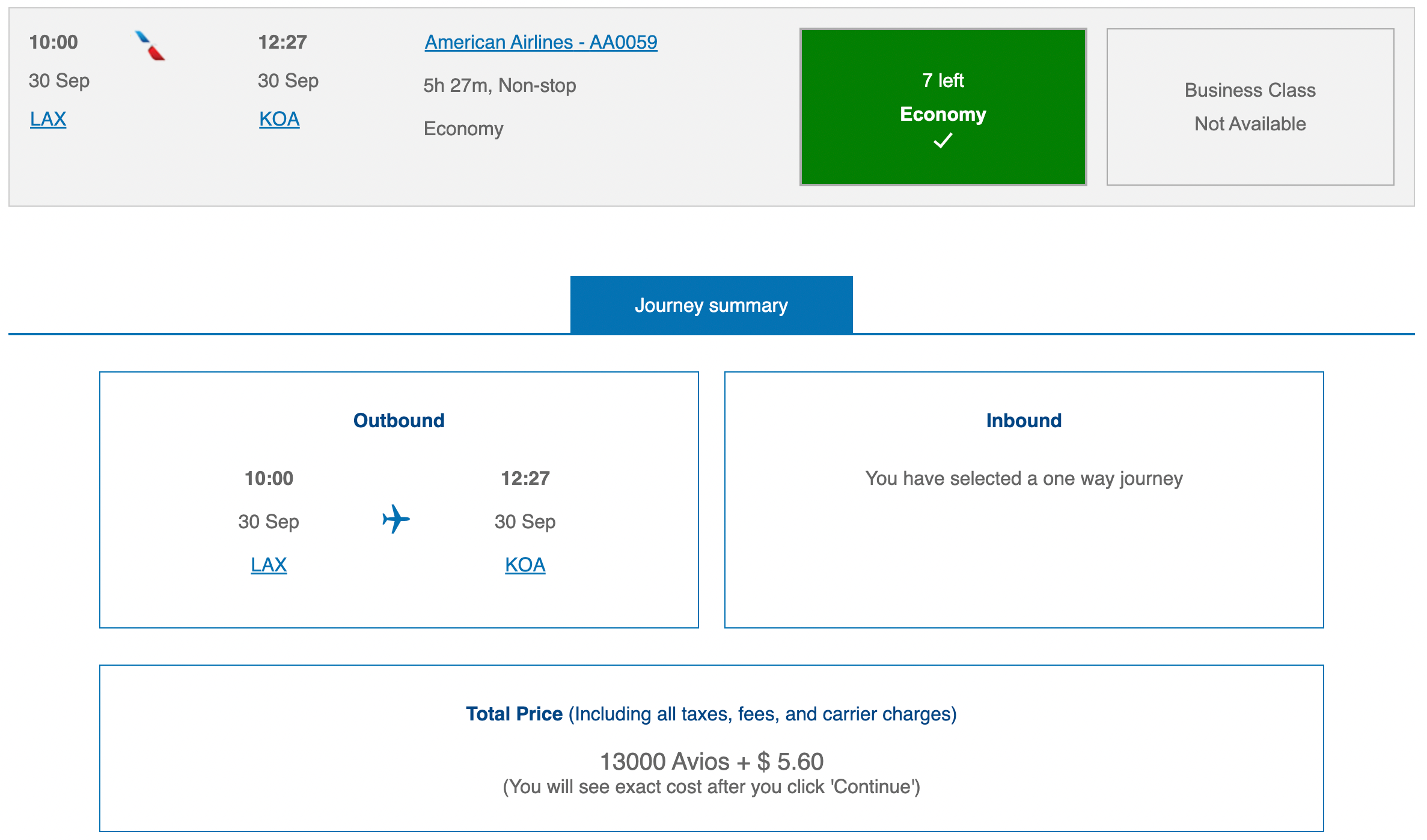This screenshot has width=1427, height=840.
Task: Click the 13000 Avios price text
Action: pos(713,761)
